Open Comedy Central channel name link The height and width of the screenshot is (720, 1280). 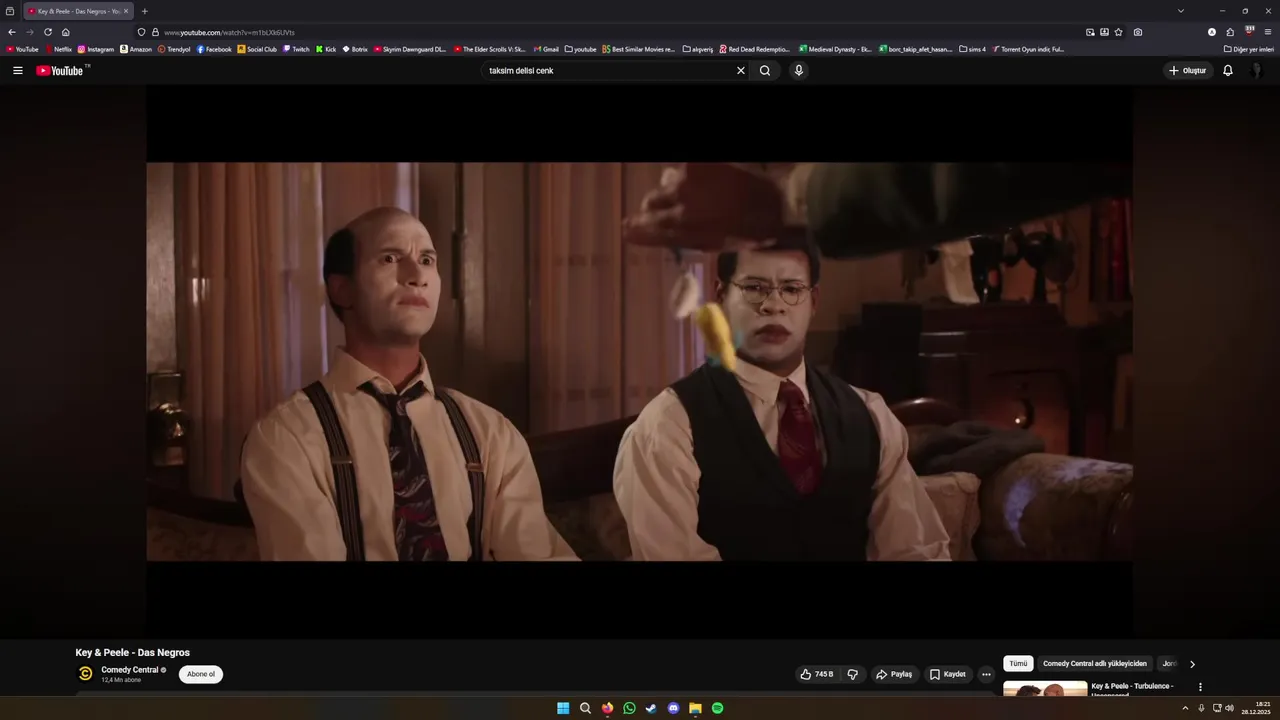[130, 670]
